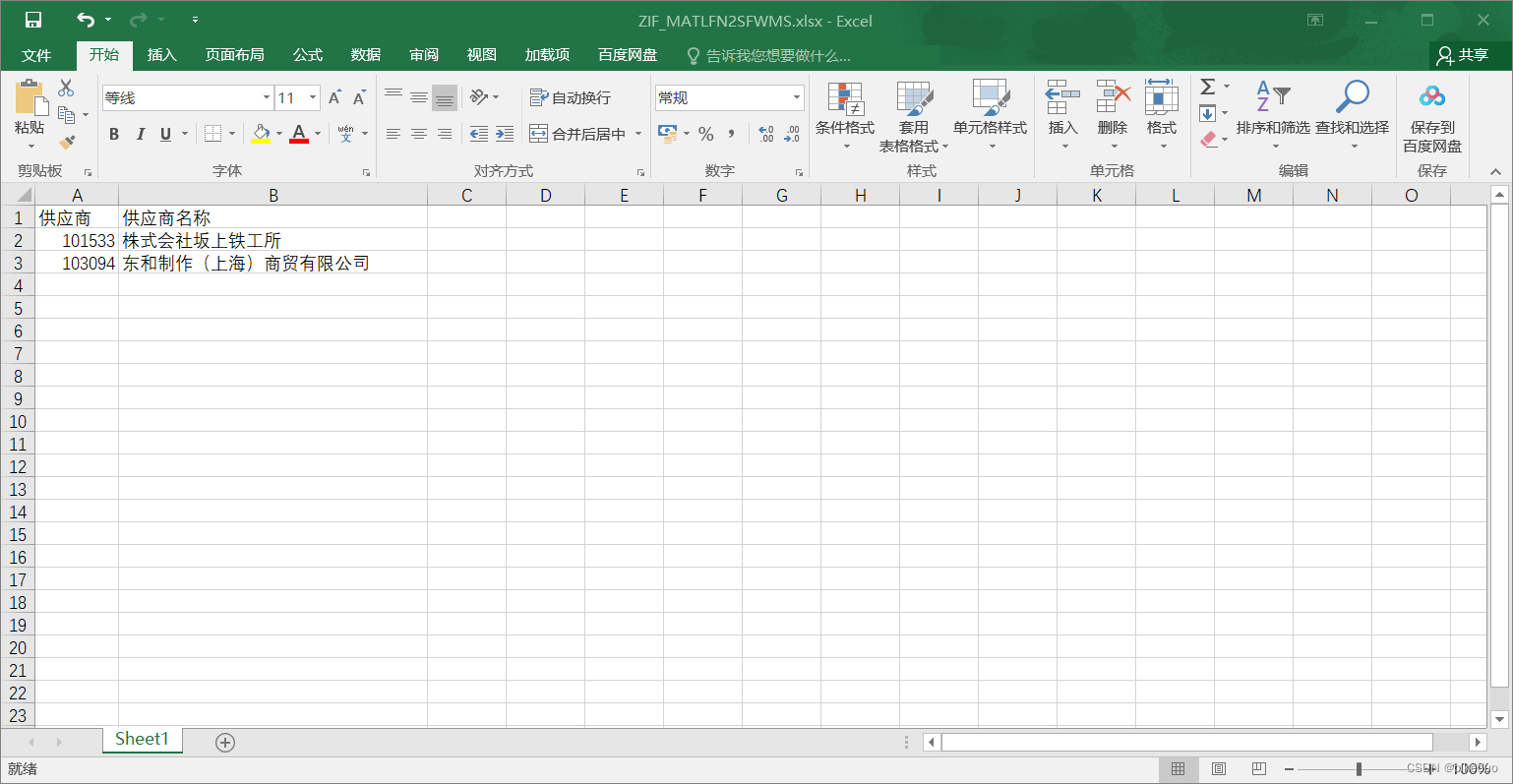Switch to the Formulas (公式) tab
The width and height of the screenshot is (1513, 784).
pos(308,55)
